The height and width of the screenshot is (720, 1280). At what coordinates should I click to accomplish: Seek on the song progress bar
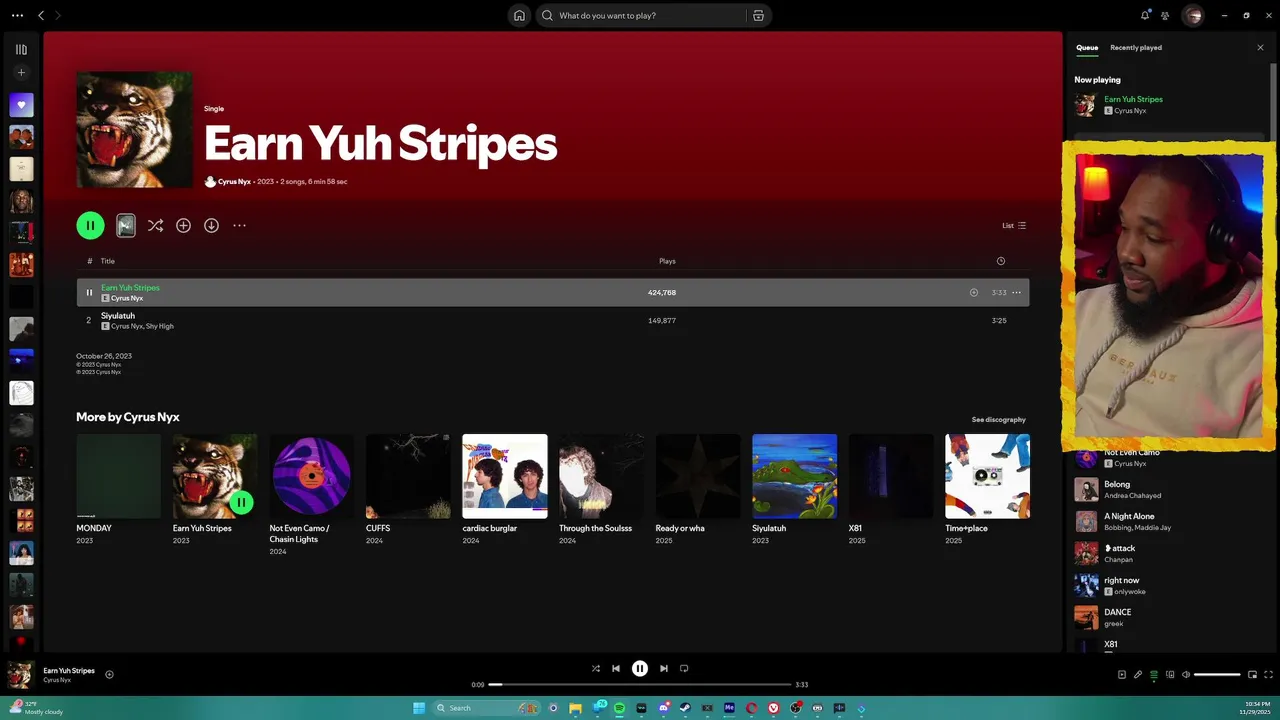640,685
